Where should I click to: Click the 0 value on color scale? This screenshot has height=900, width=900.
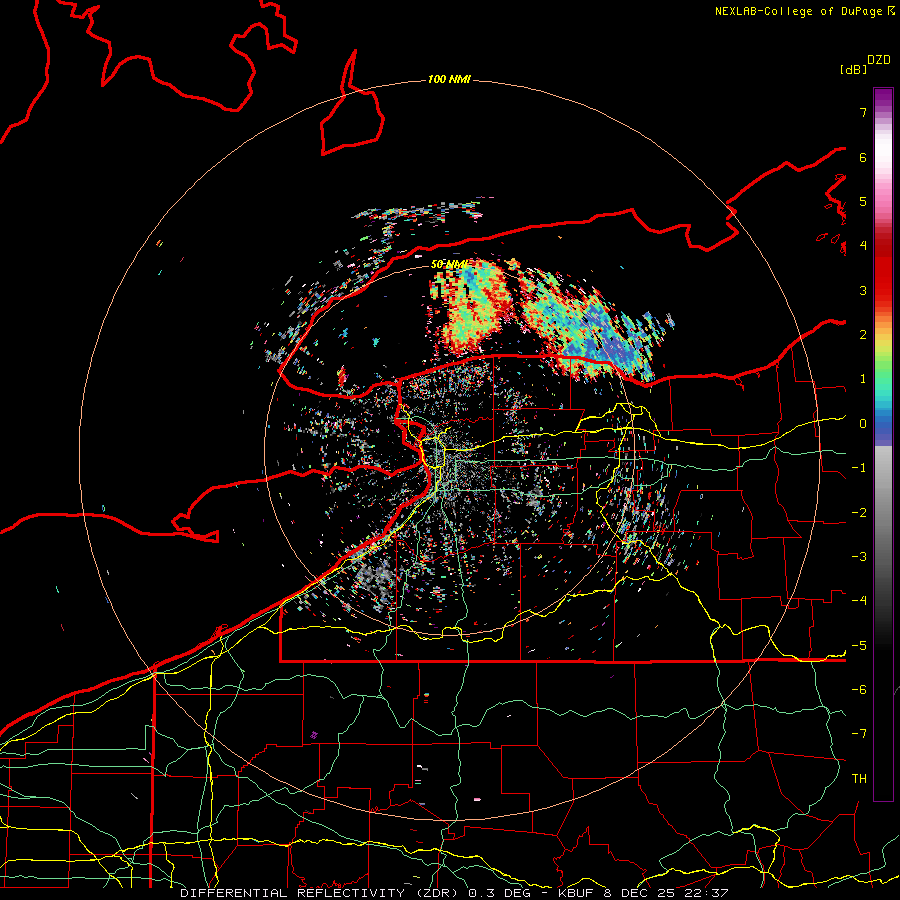pyautogui.click(x=863, y=424)
